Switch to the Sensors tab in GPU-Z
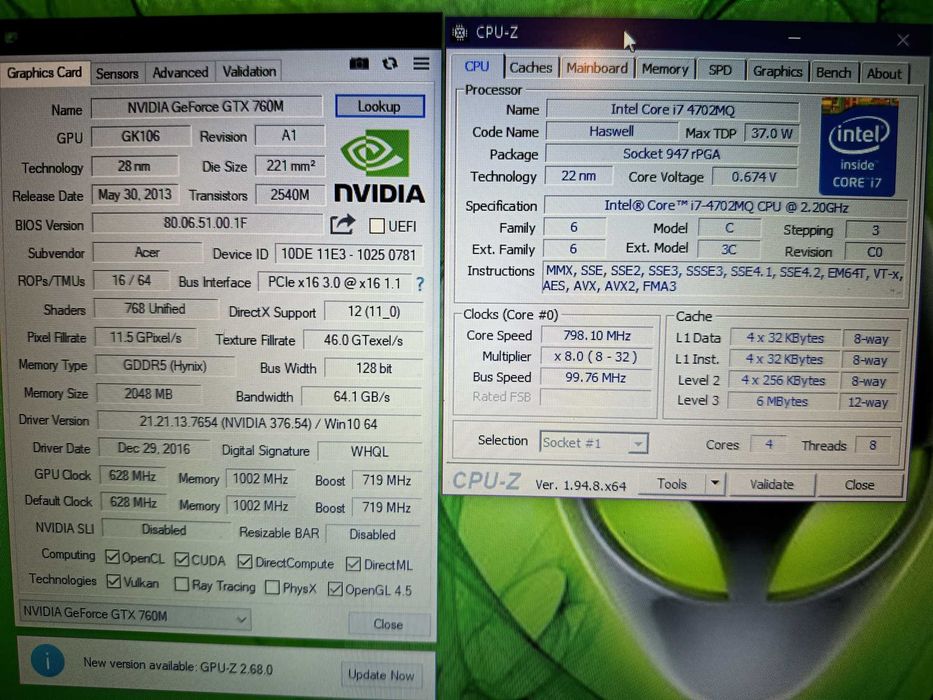Screen dimensions: 933x700 [117, 73]
